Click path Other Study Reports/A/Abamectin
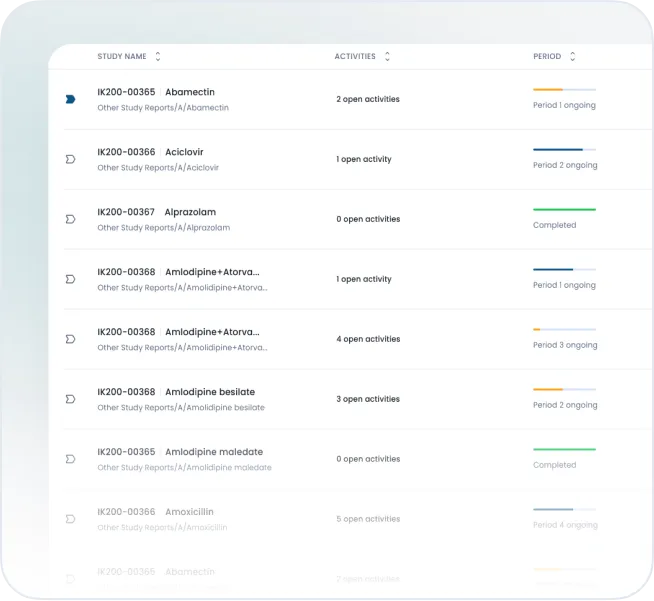Viewport: 654px width, 601px height. pos(163,108)
